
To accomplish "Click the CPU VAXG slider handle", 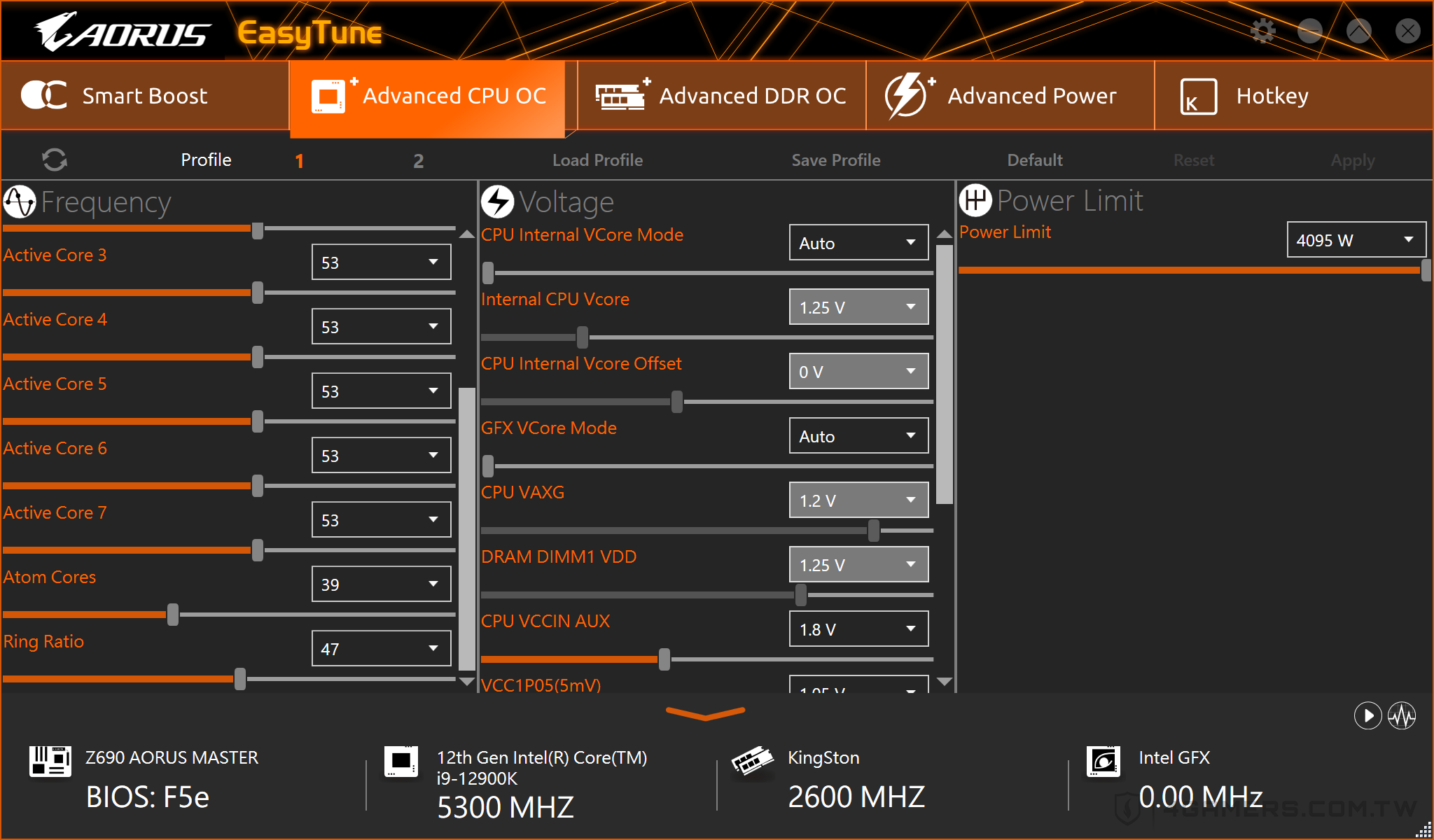I will (x=874, y=531).
